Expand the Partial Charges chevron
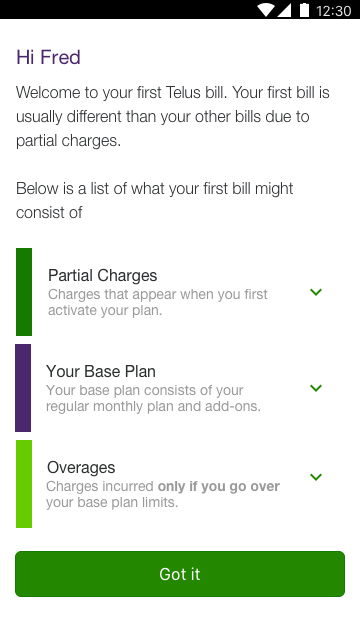Image resolution: width=360 pixels, height=640 pixels. pos(316,292)
